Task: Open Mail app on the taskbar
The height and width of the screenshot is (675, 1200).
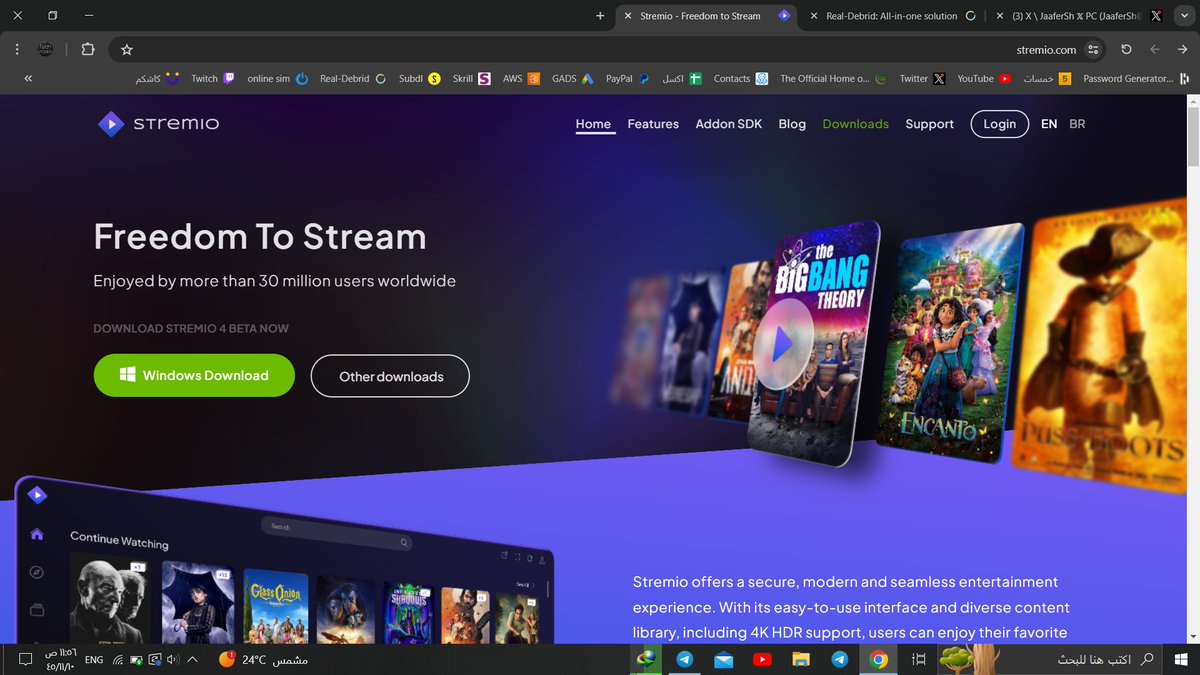Action: (x=724, y=660)
